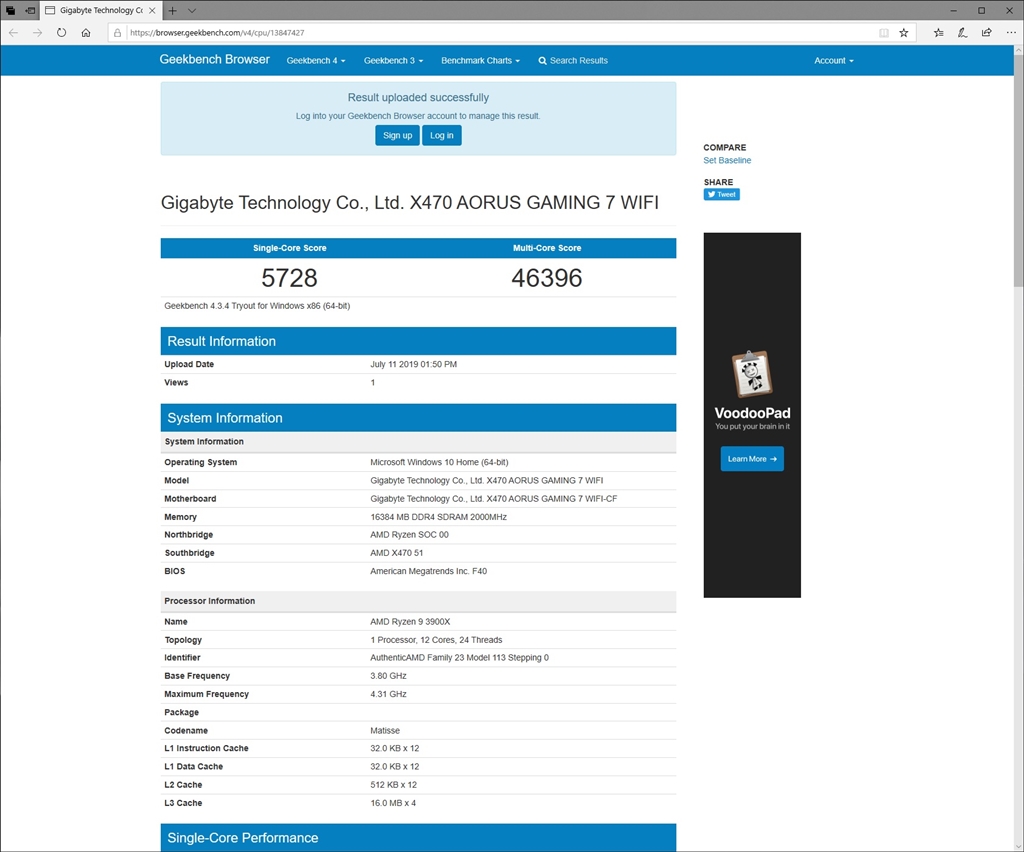This screenshot has width=1024, height=852.
Task: Select the Gigabyte Technology tab
Action: (101, 10)
